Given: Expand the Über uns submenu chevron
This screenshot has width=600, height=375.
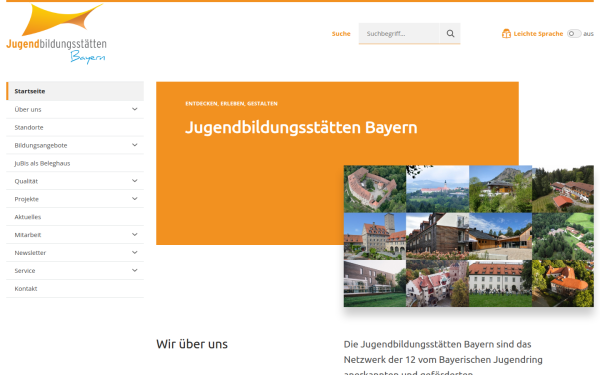Looking at the screenshot, I should click(x=135, y=109).
